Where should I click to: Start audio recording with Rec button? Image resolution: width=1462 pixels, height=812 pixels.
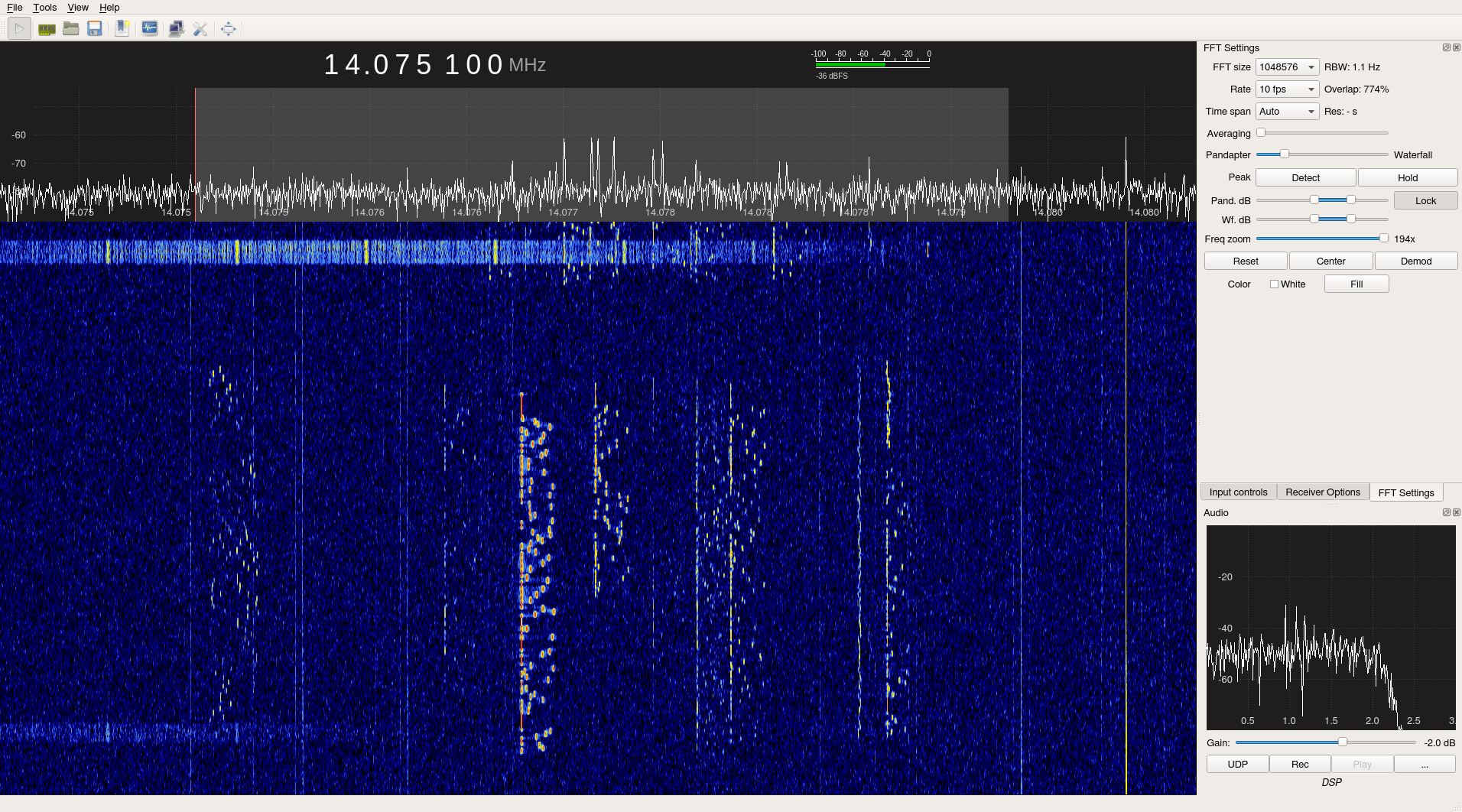pos(1300,764)
